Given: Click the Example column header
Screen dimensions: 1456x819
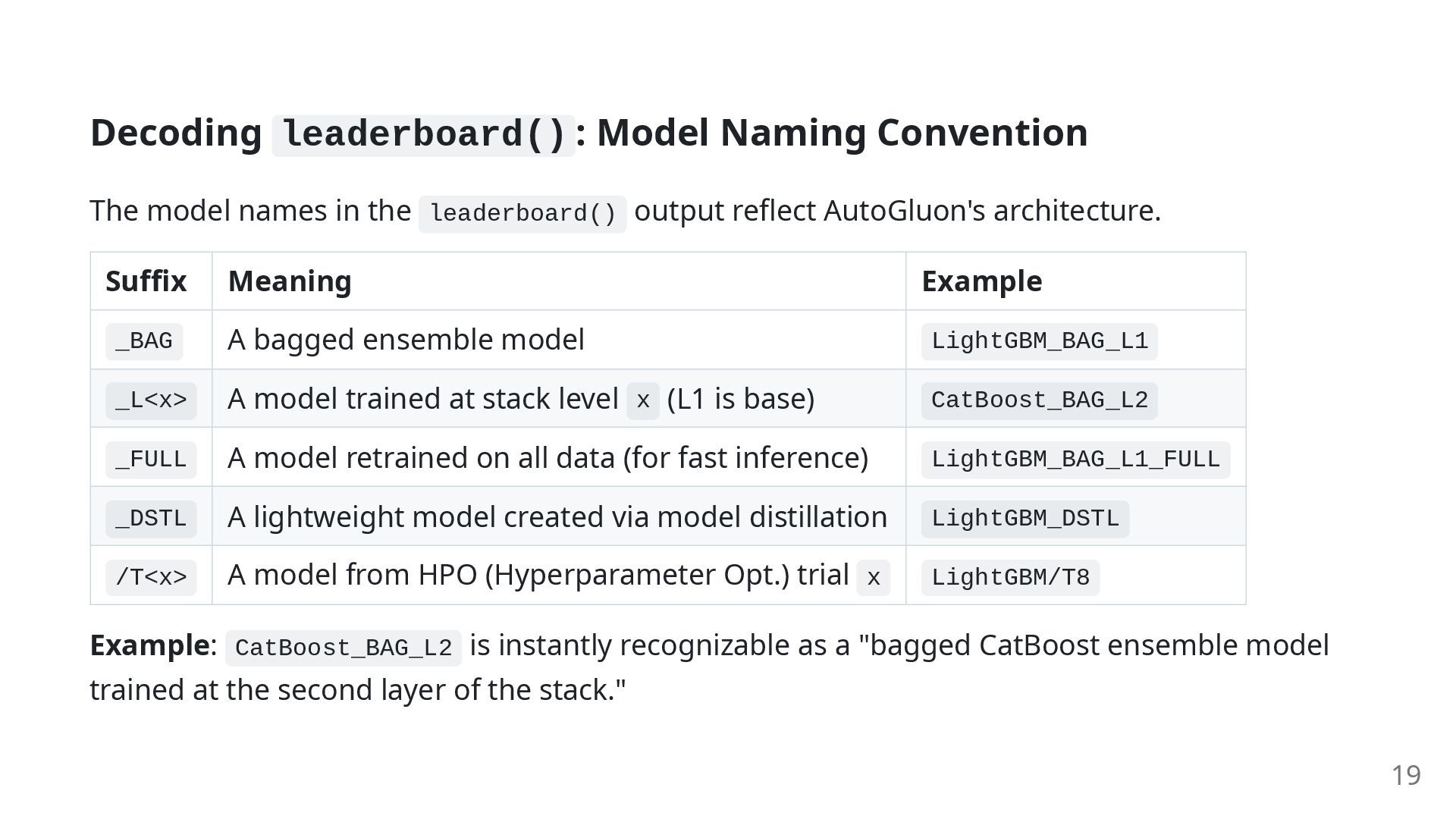Looking at the screenshot, I should (982, 281).
